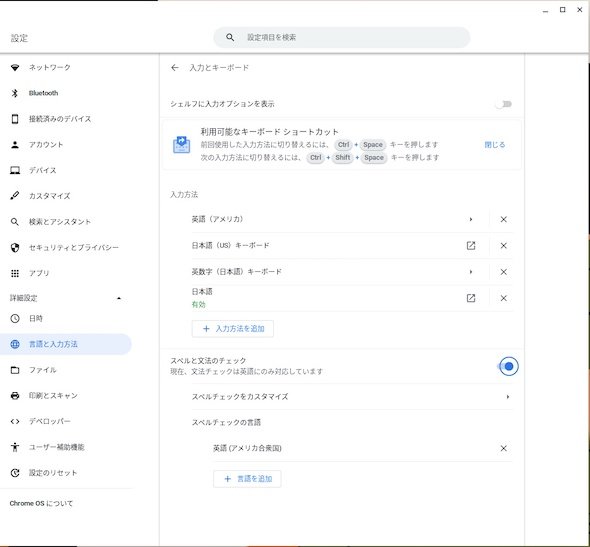Open the ユーザー補助機能 accessibility section
Image resolution: width=590 pixels, height=547 pixels.
(57, 447)
